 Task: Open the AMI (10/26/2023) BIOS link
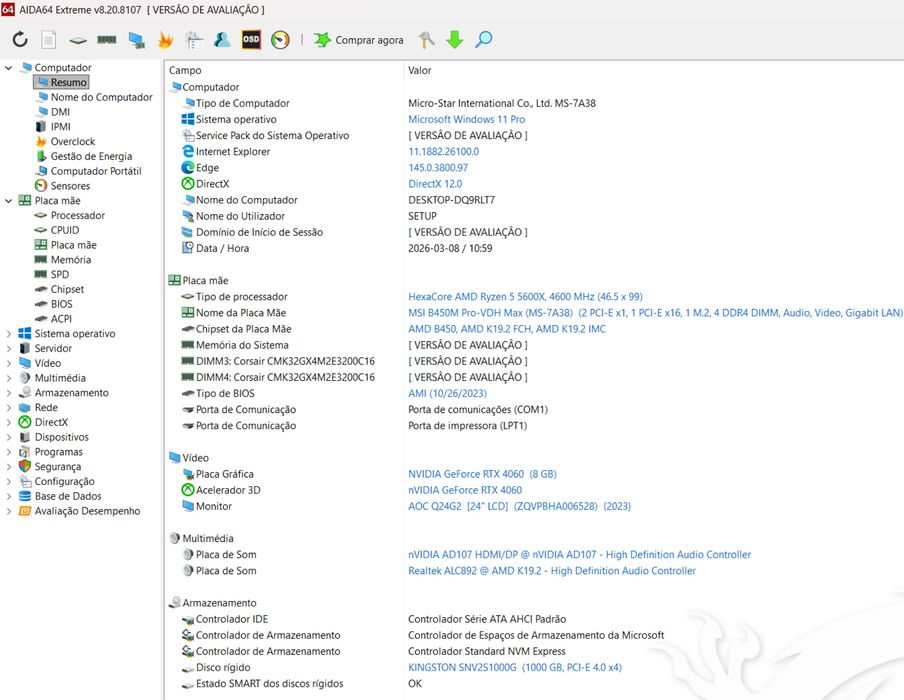[x=447, y=393]
